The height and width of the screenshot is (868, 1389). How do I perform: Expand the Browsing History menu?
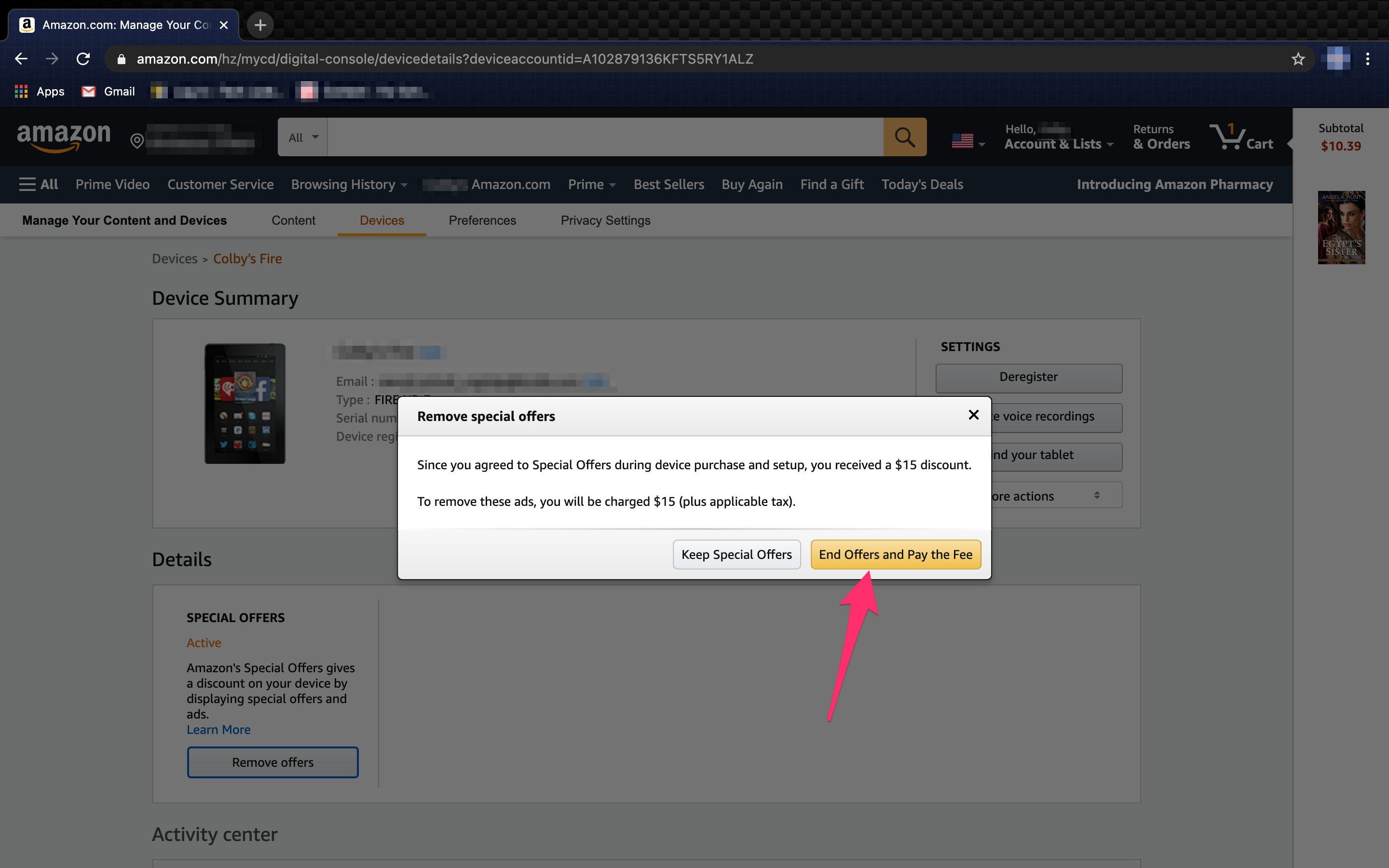click(349, 184)
